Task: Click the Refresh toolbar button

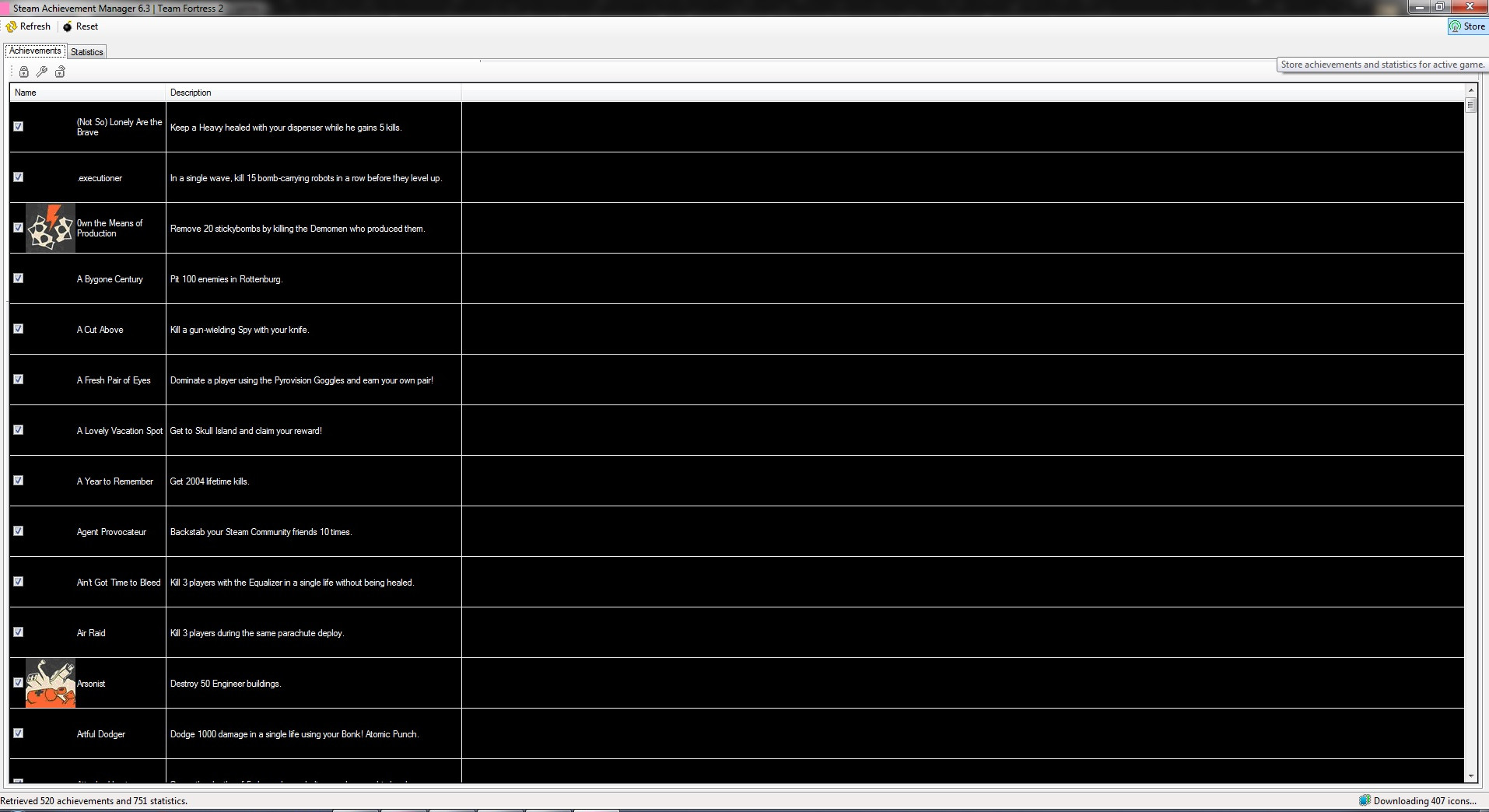Action: (x=29, y=26)
